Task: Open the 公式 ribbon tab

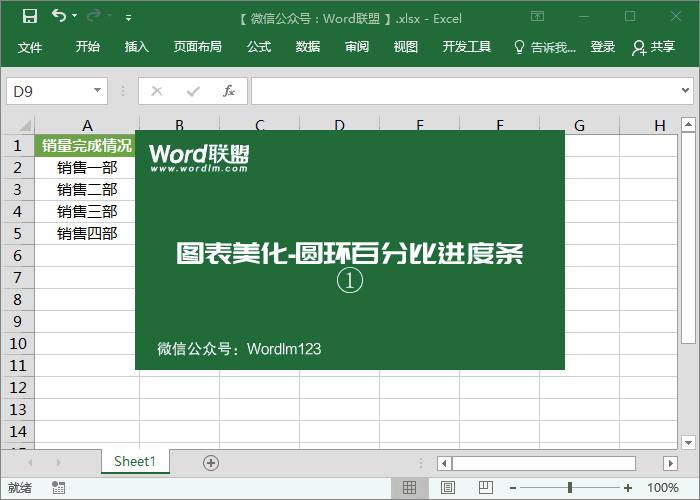Action: pos(259,47)
